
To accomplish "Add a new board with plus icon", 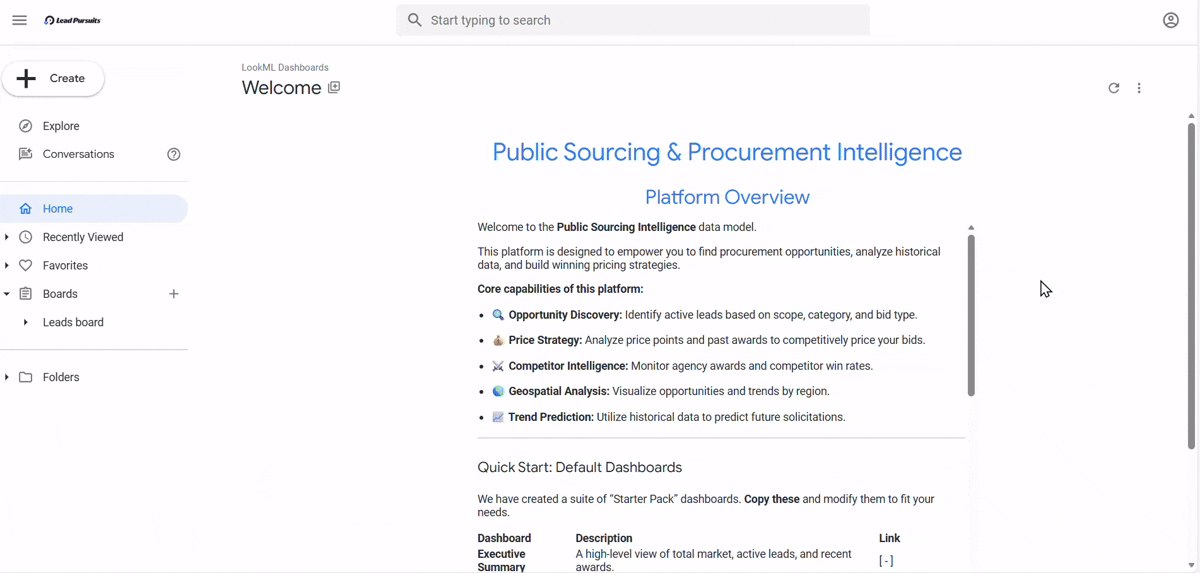I will [174, 294].
